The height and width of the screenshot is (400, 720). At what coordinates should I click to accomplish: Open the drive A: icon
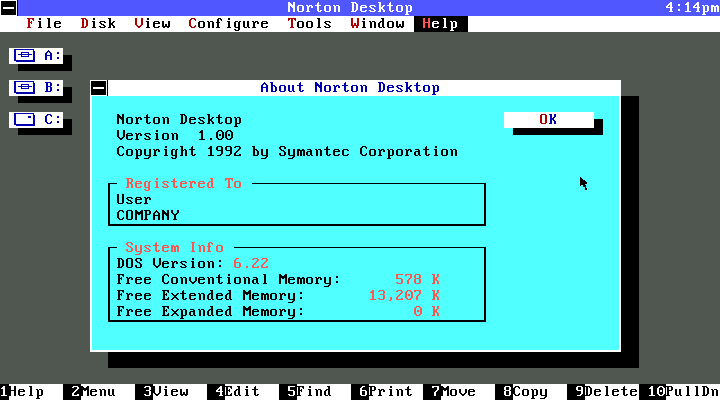[36, 56]
